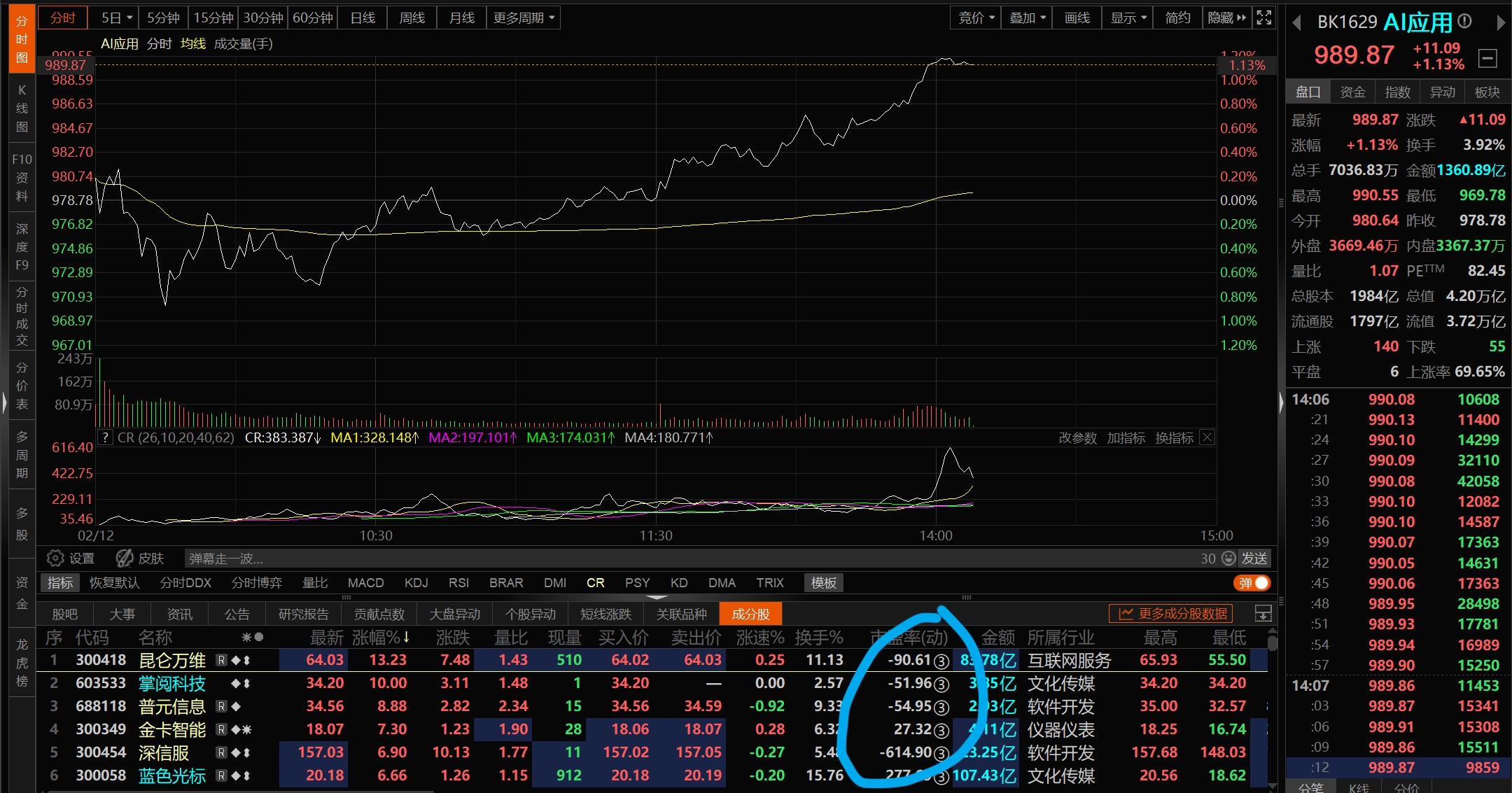Click the fullscreen expand chart icon
Image resolution: width=1512 pixels, height=793 pixels.
(x=1263, y=17)
